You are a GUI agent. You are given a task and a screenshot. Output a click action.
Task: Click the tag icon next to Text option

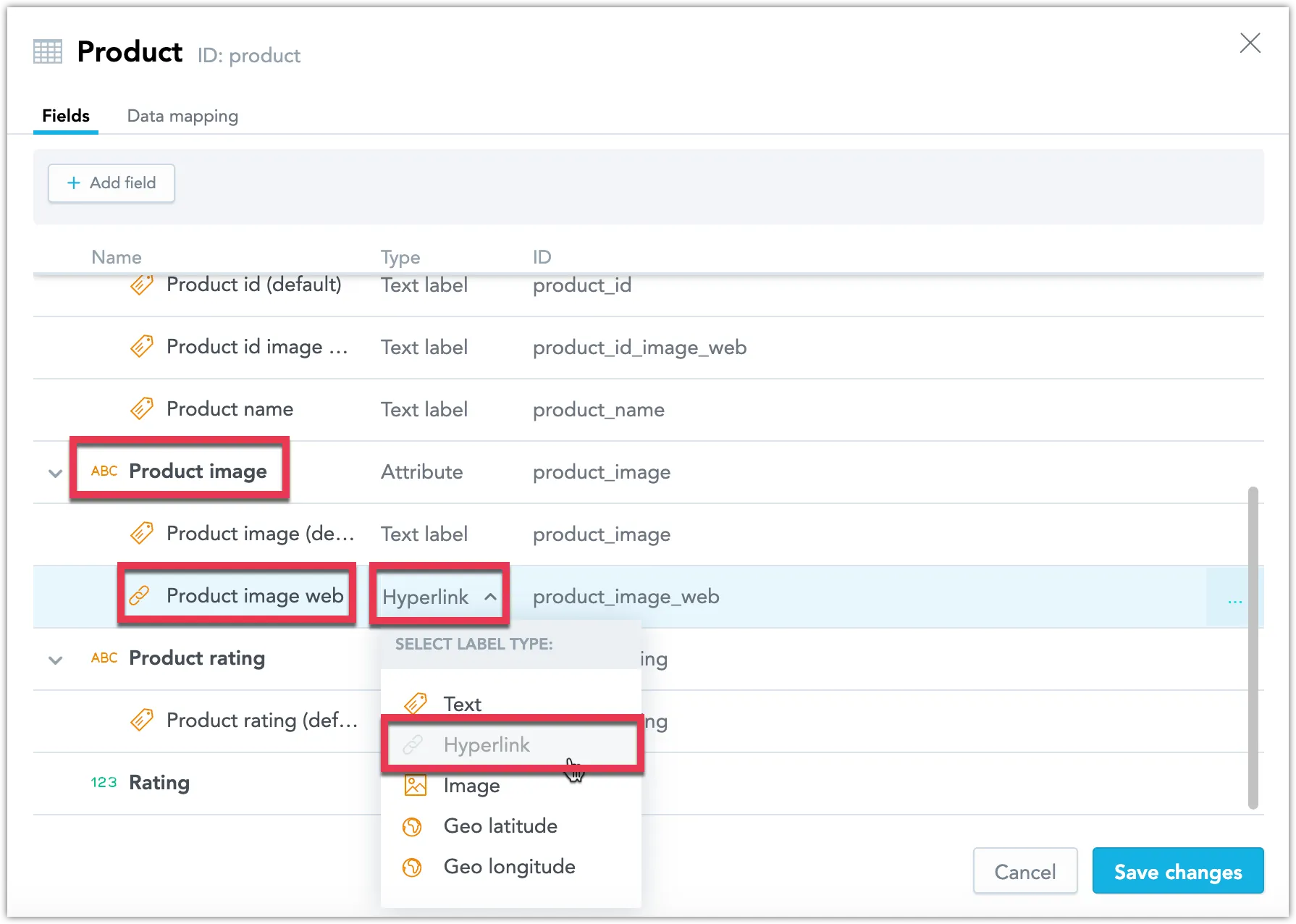tap(415, 704)
